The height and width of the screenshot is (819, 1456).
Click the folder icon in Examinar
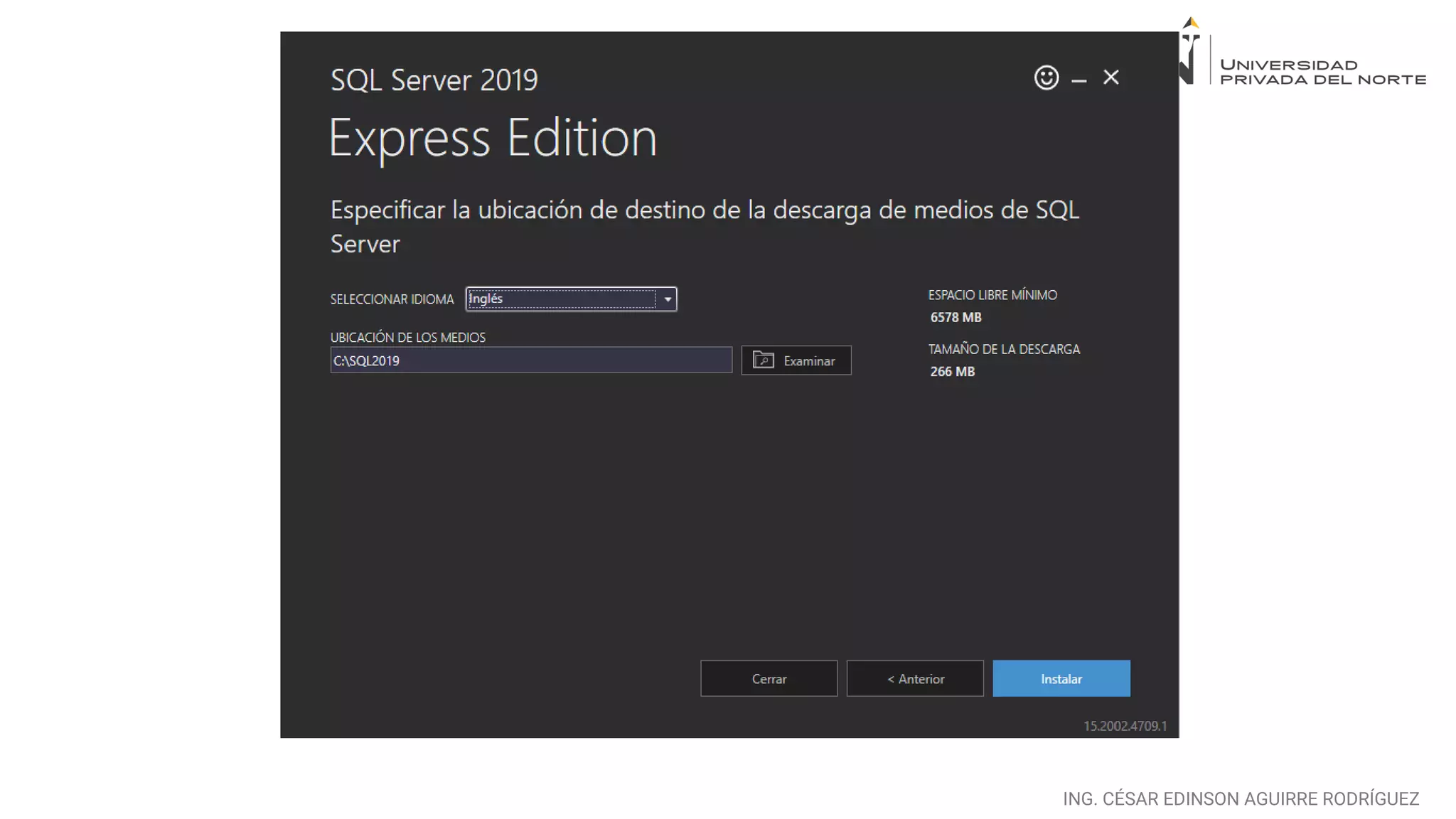764,360
